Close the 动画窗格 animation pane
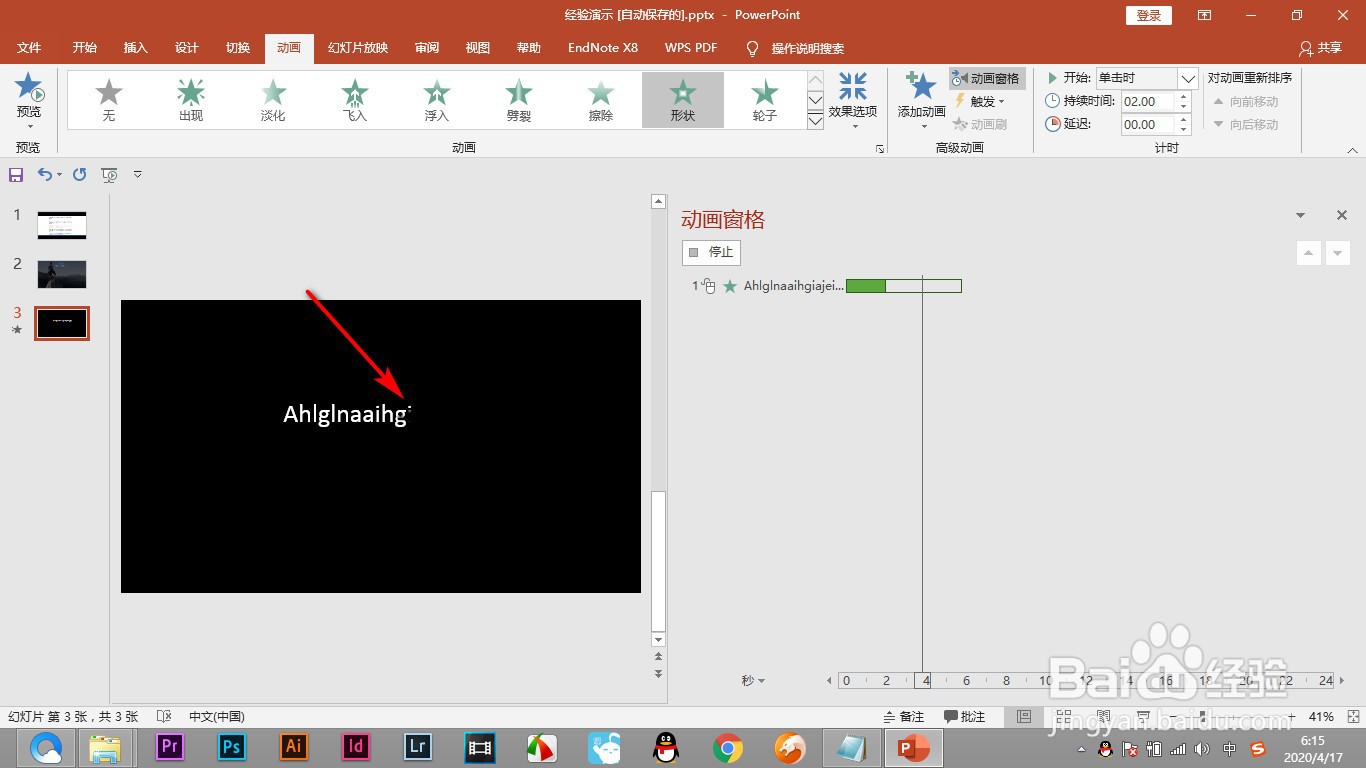 (x=1342, y=215)
